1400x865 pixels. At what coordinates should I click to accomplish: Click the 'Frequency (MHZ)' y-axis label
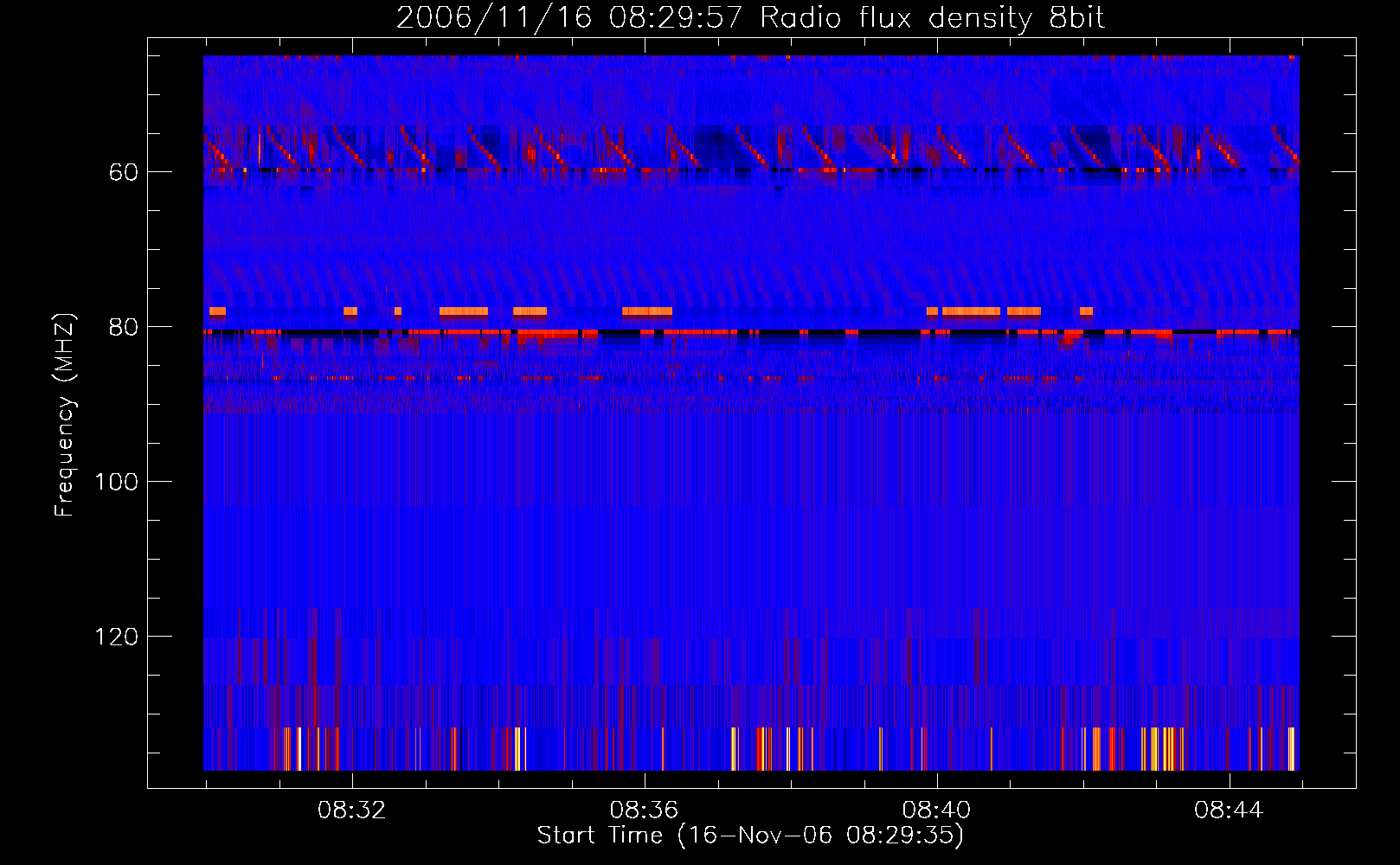tap(65, 415)
